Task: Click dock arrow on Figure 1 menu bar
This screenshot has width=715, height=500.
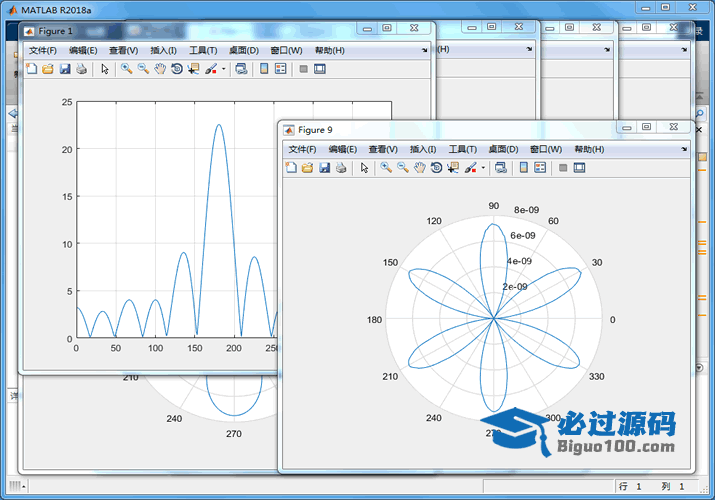Action: point(425,50)
